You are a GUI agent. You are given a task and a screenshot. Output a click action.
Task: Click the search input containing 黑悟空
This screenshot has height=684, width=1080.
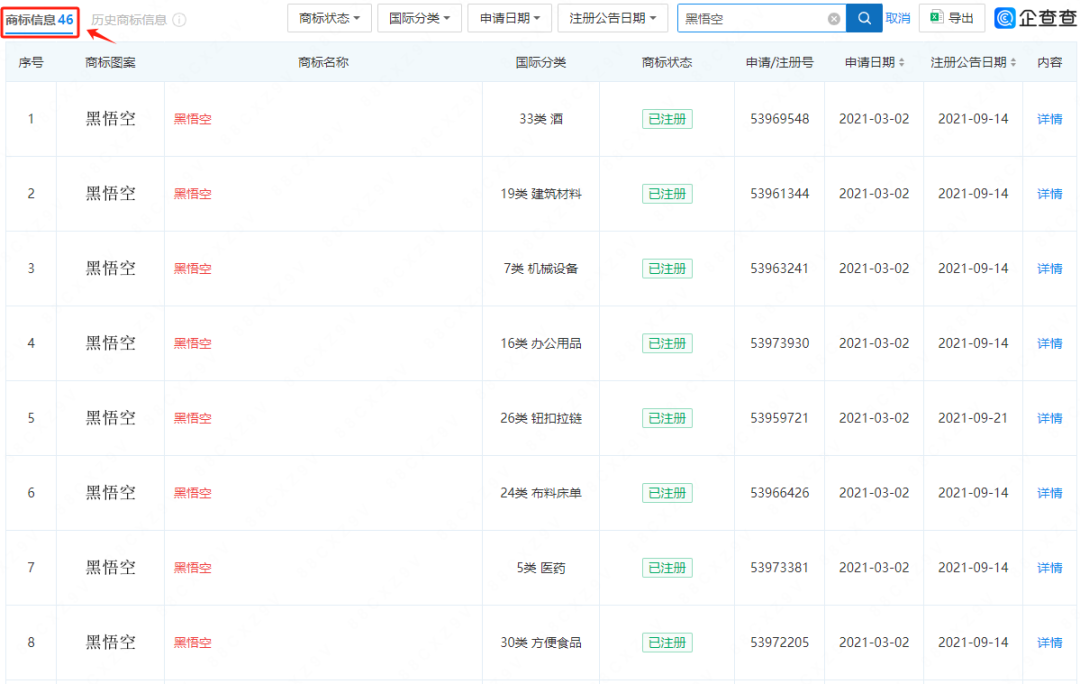[752, 19]
